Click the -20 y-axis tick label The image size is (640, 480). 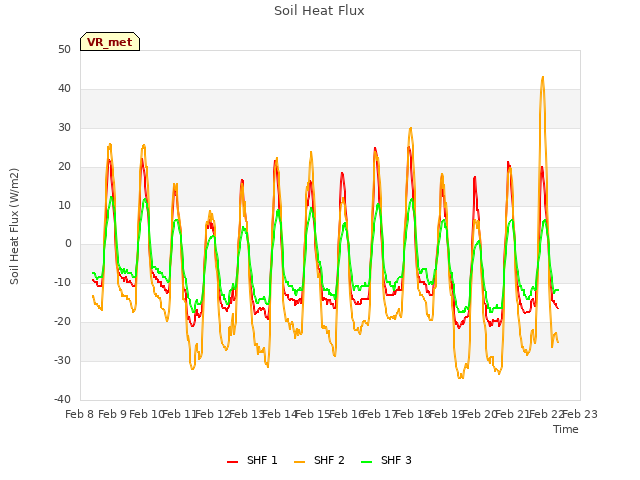62,322
